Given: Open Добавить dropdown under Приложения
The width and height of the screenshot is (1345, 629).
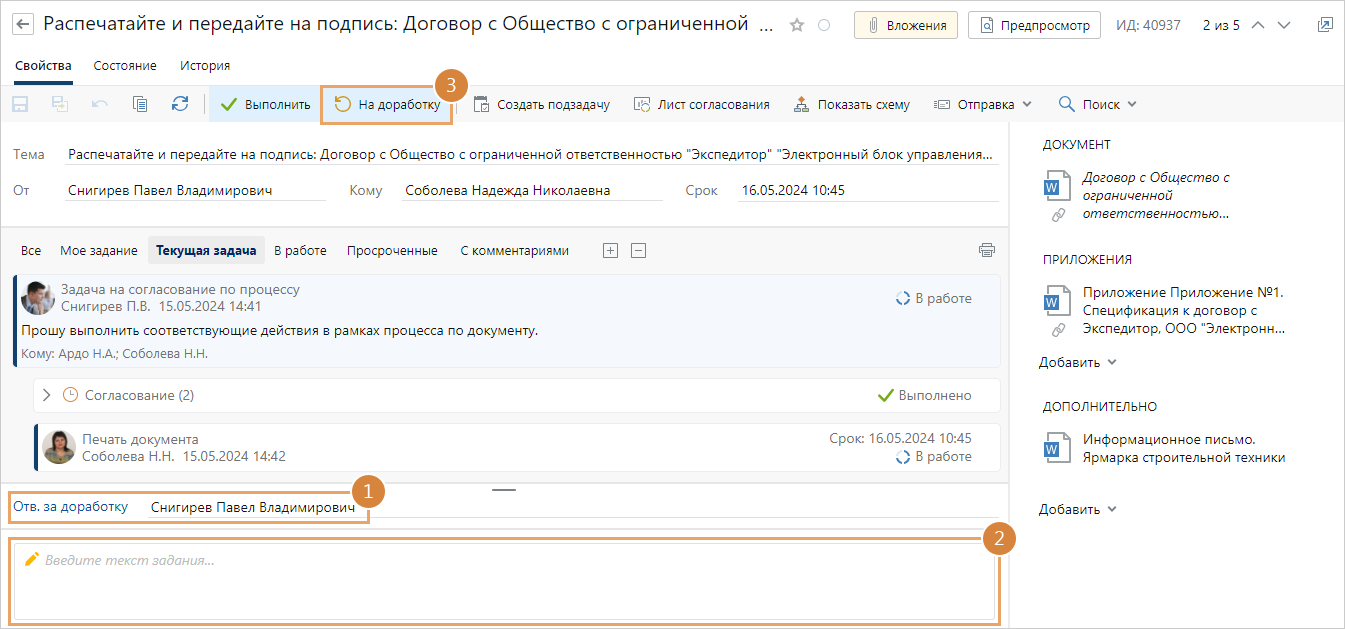Looking at the screenshot, I should (x=1077, y=362).
